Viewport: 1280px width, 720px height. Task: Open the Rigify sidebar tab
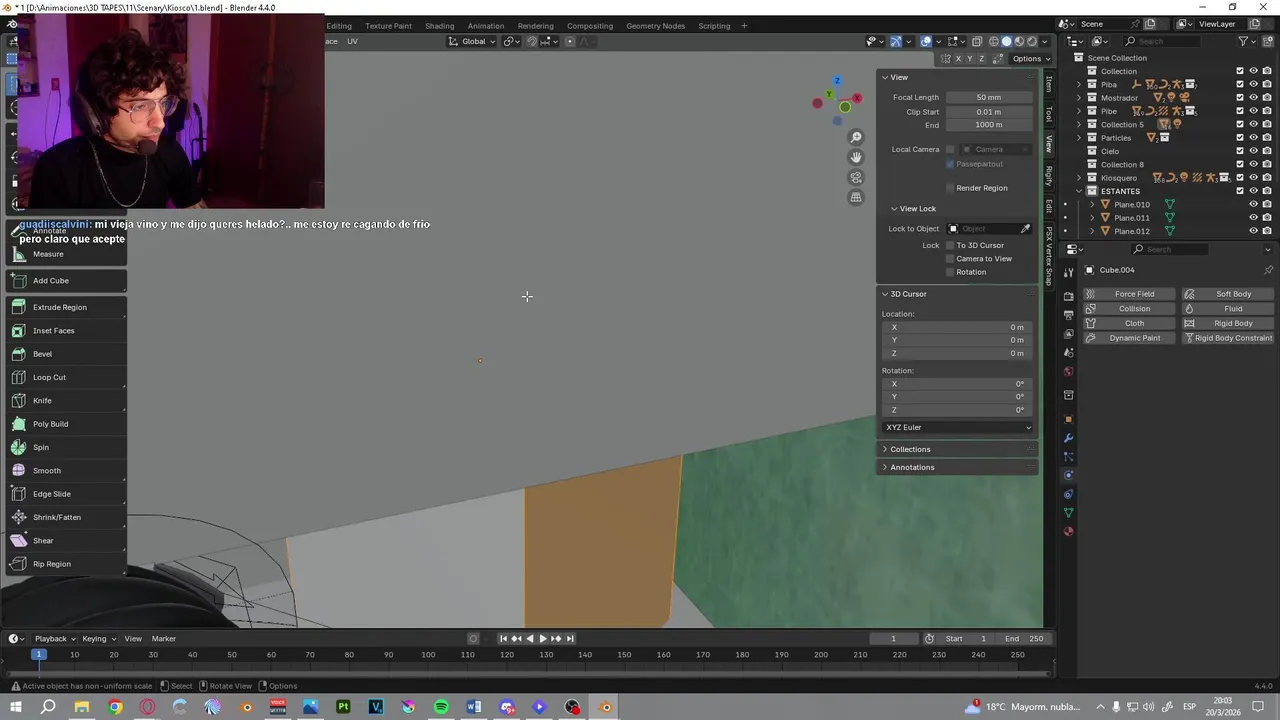tap(1048, 175)
